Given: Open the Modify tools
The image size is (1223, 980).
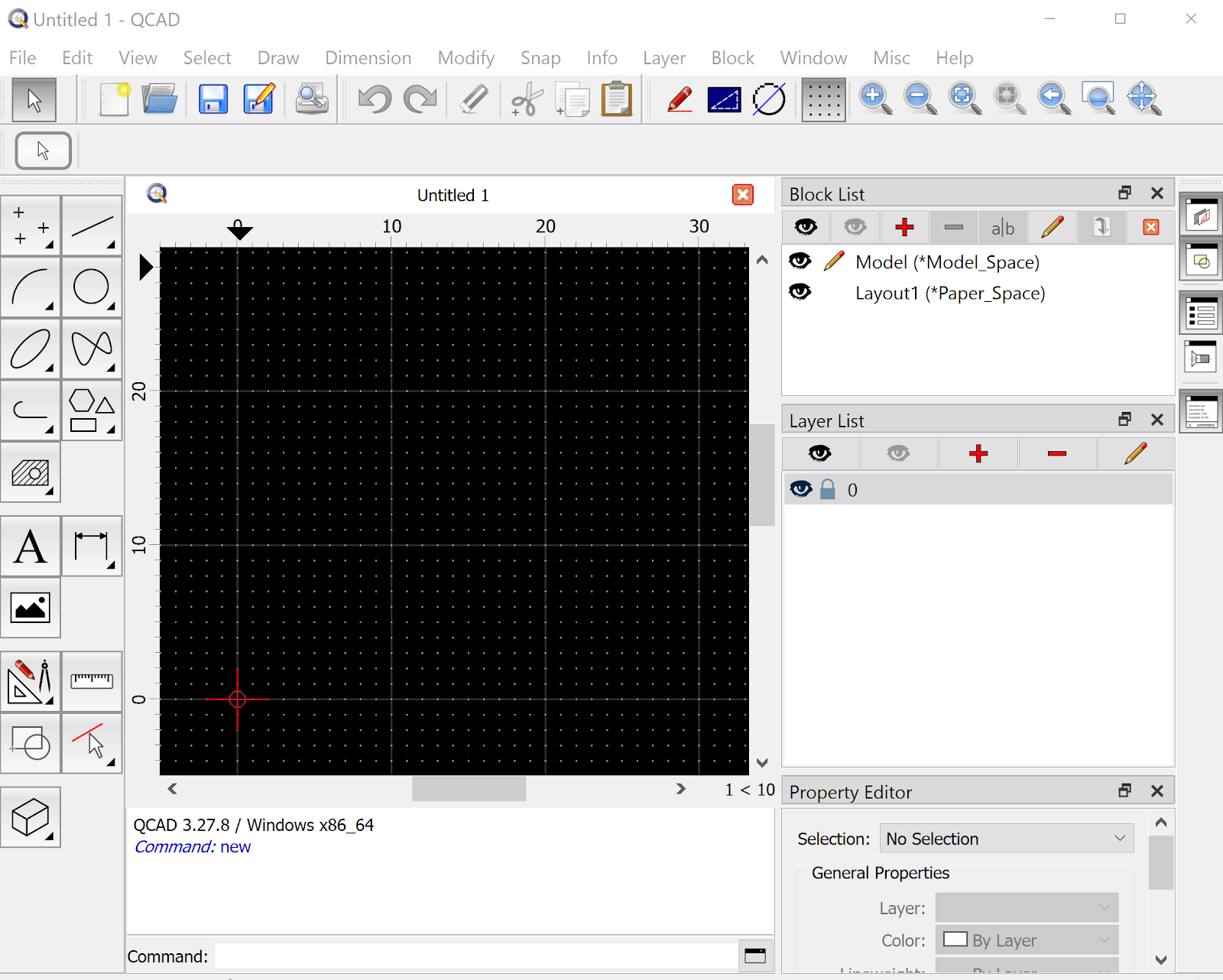Looking at the screenshot, I should (x=31, y=681).
